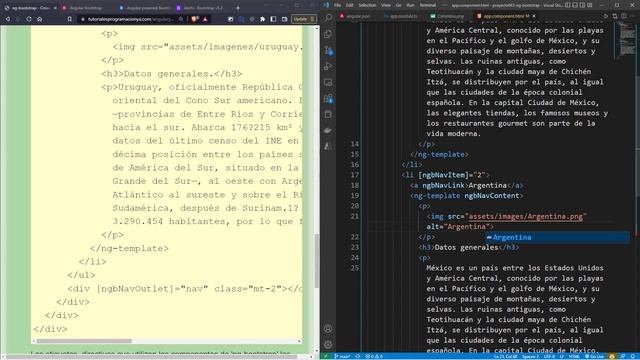Open Manage gear in VS Code activity bar

[328, 344]
